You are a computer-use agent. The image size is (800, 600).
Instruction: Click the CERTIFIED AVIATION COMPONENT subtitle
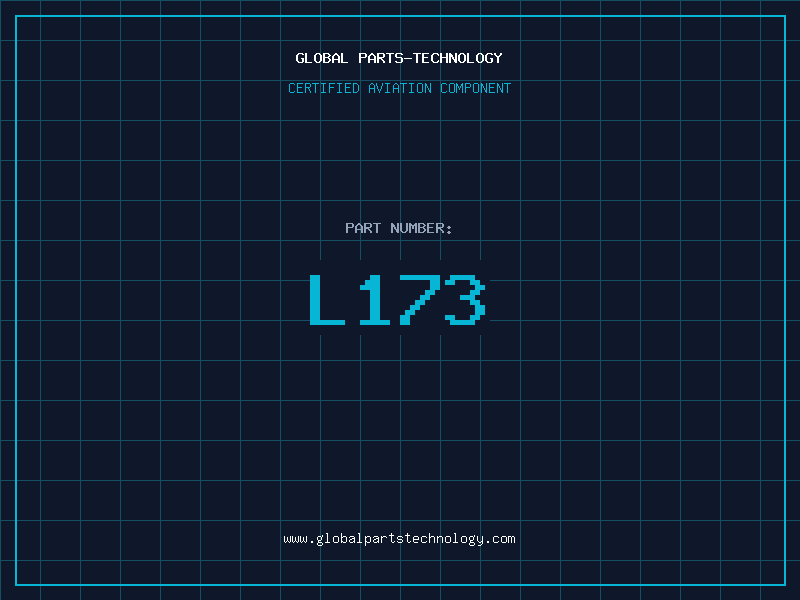399,88
